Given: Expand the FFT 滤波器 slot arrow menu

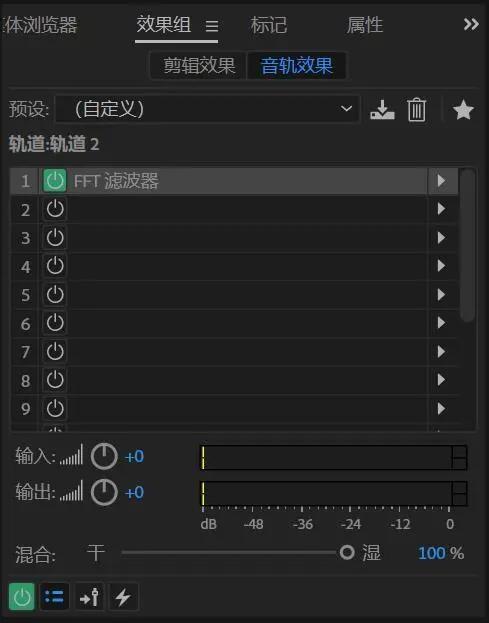Looking at the screenshot, I should pyautogui.click(x=441, y=181).
